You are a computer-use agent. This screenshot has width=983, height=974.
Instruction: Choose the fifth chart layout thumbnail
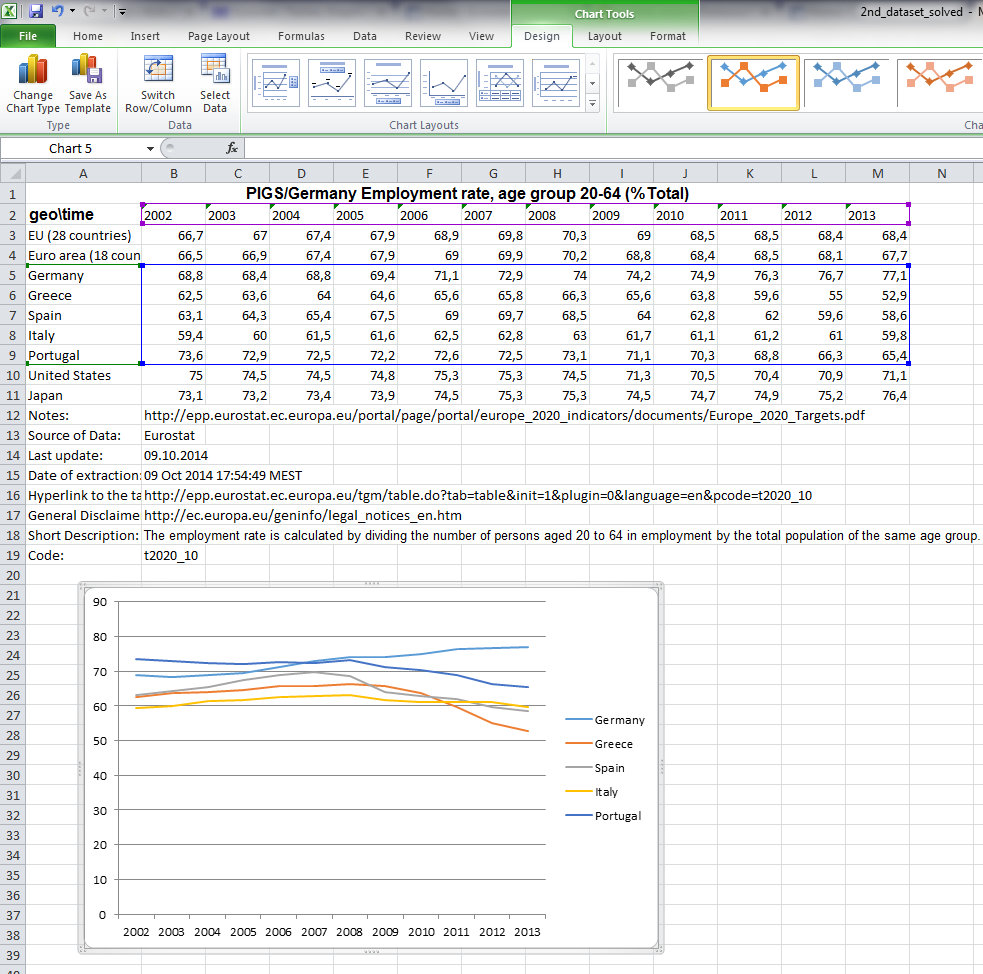[500, 83]
